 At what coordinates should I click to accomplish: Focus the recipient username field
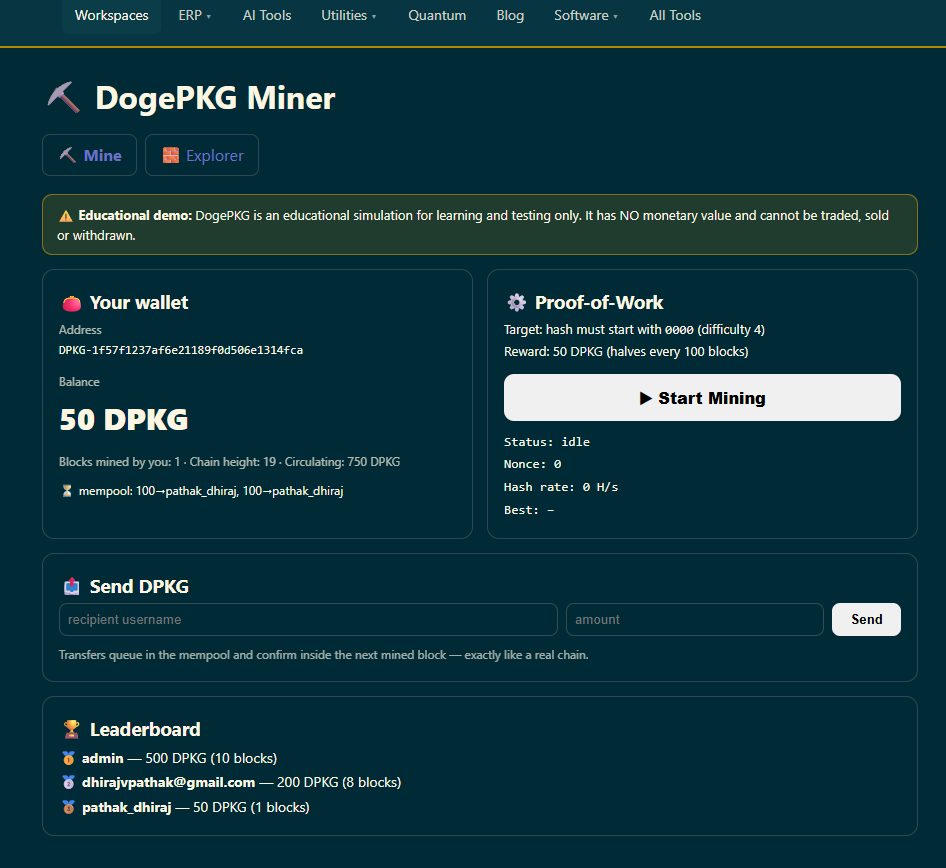(x=308, y=619)
